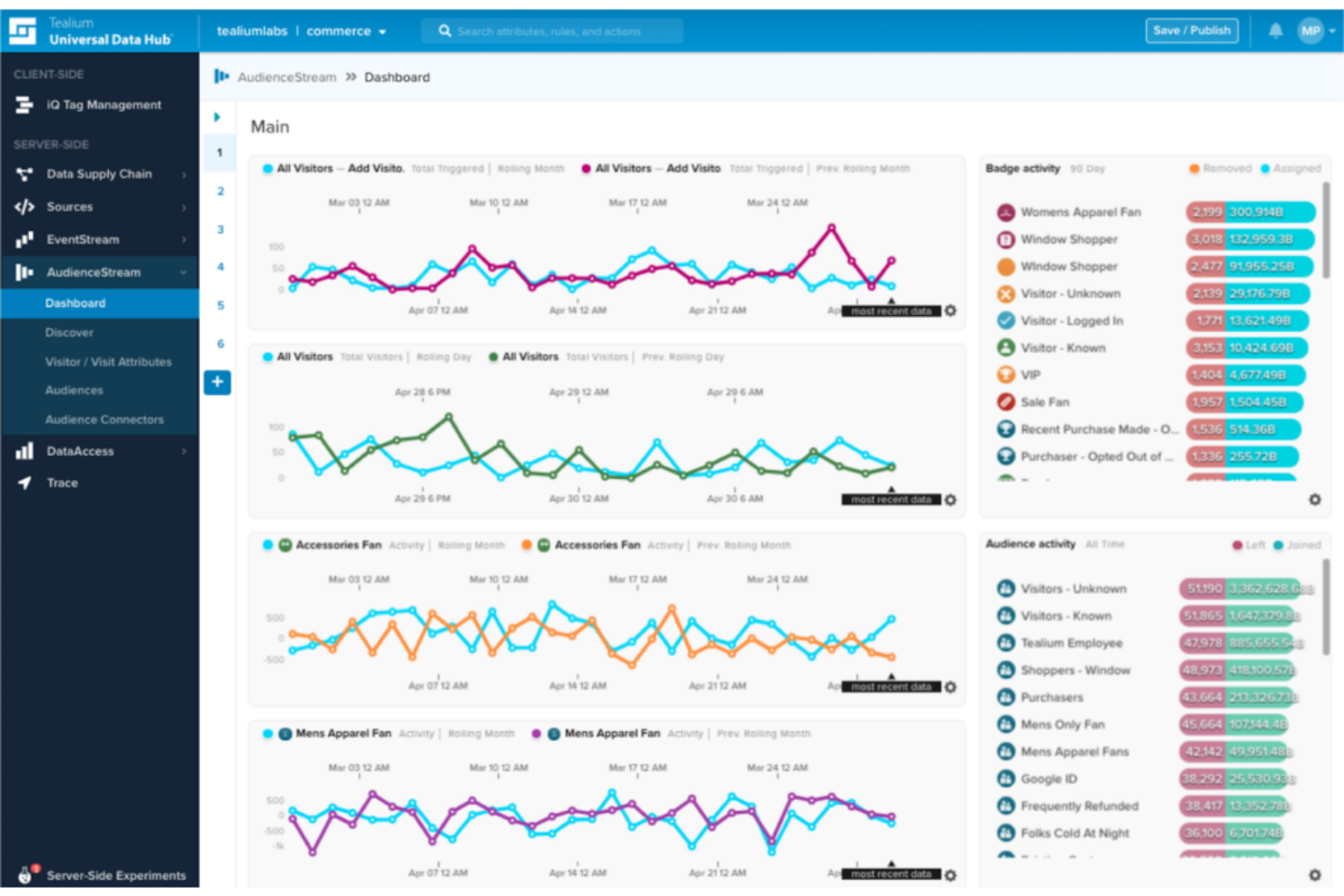Collapse the AudienceStream menu chevron
The height and width of the screenshot is (896, 1344).
(x=184, y=271)
